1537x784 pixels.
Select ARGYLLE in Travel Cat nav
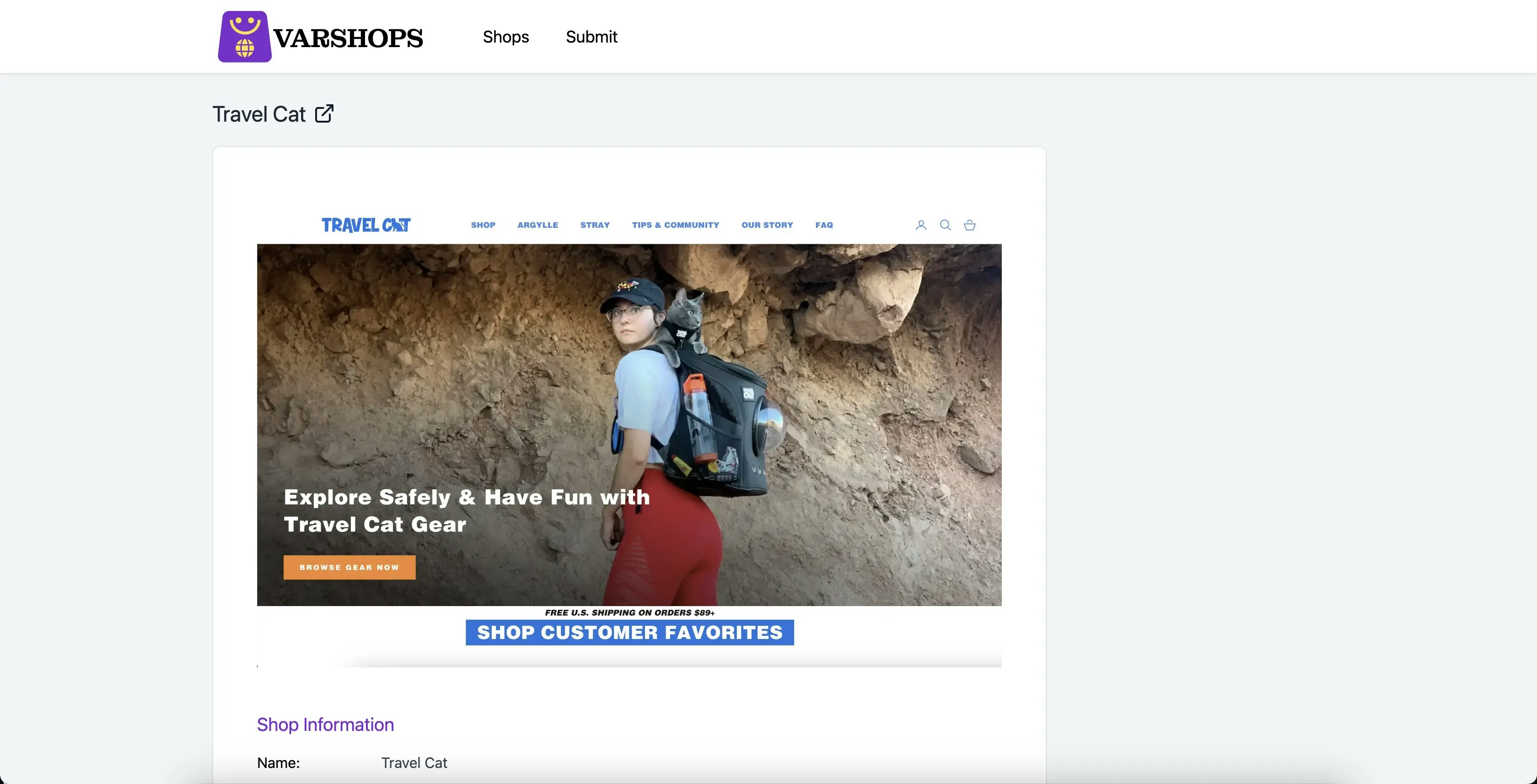click(537, 225)
